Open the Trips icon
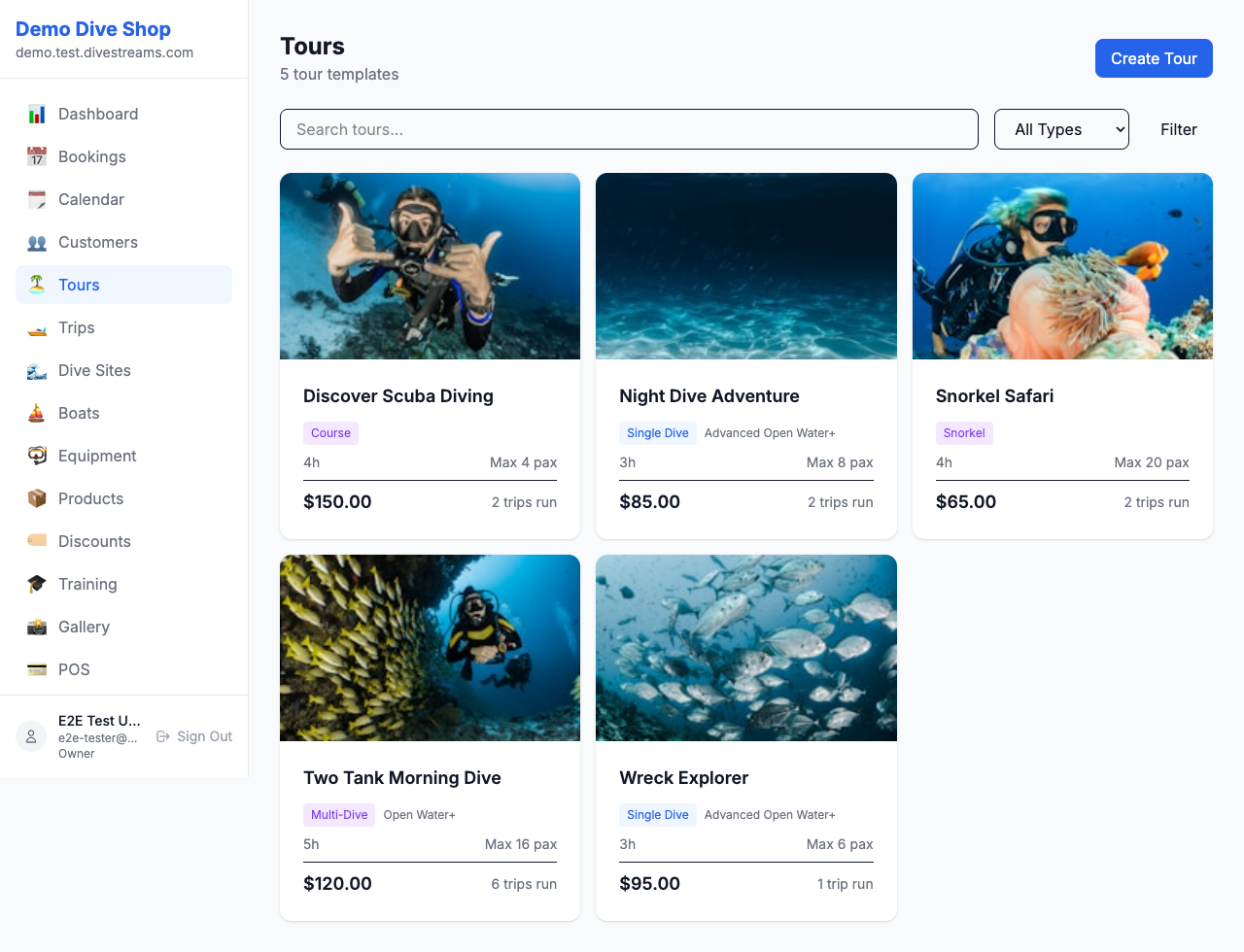1244x952 pixels. (x=36, y=327)
